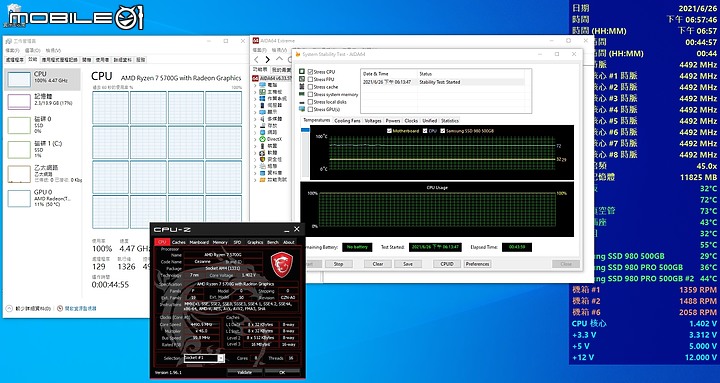Screen dimensions: 720x383
Task: Open the Socket #1 selection dropdown in CPU-Z
Action: [x=221, y=358]
